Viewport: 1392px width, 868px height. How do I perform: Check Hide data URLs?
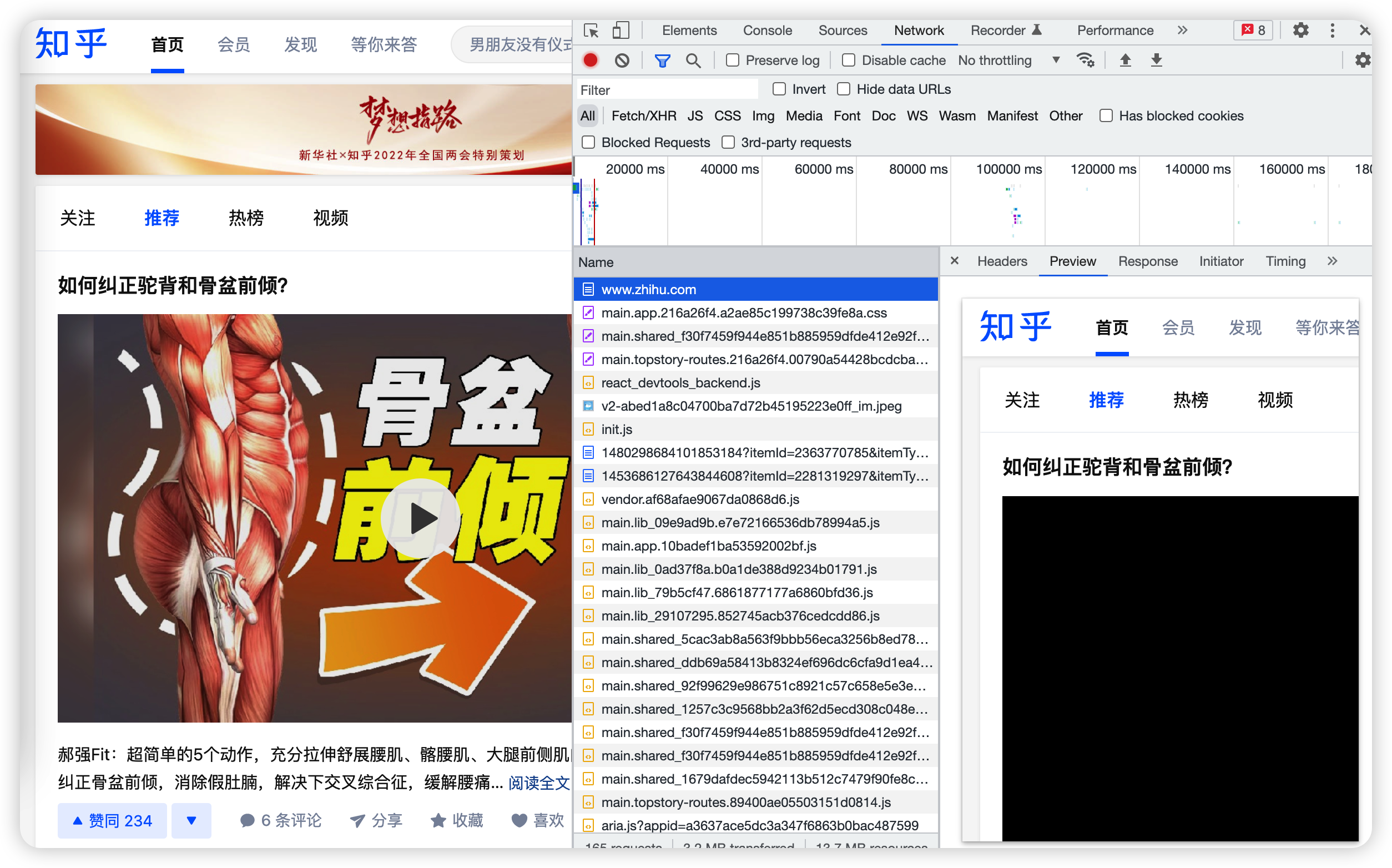point(843,89)
